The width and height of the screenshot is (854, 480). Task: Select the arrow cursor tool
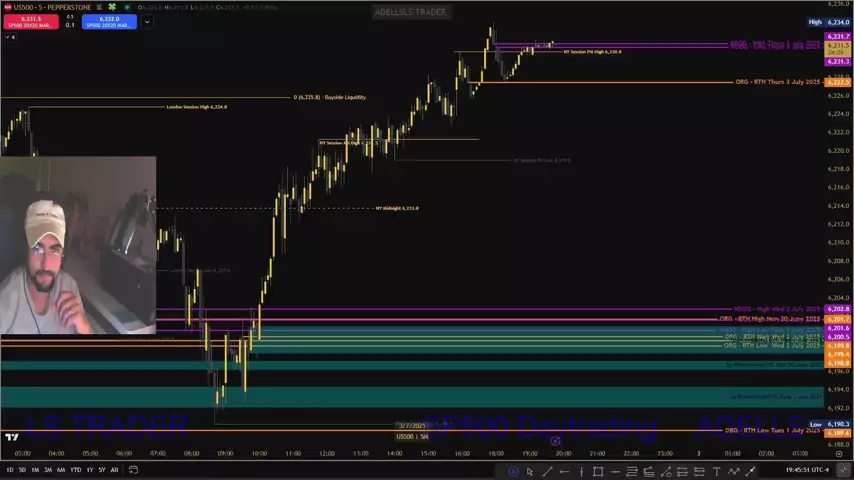[530, 471]
